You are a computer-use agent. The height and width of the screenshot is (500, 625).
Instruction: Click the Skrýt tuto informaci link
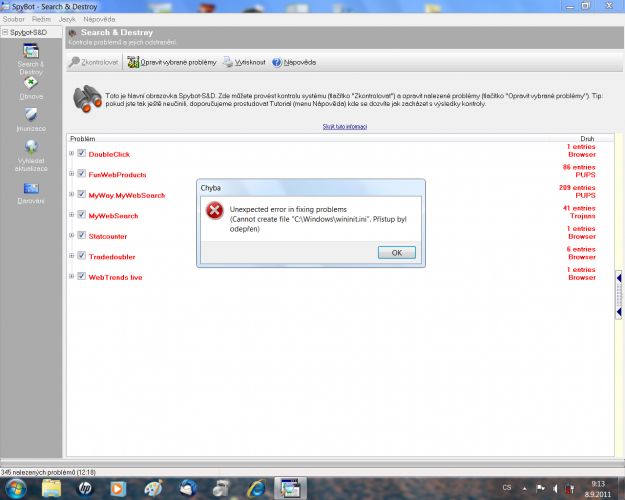345,126
